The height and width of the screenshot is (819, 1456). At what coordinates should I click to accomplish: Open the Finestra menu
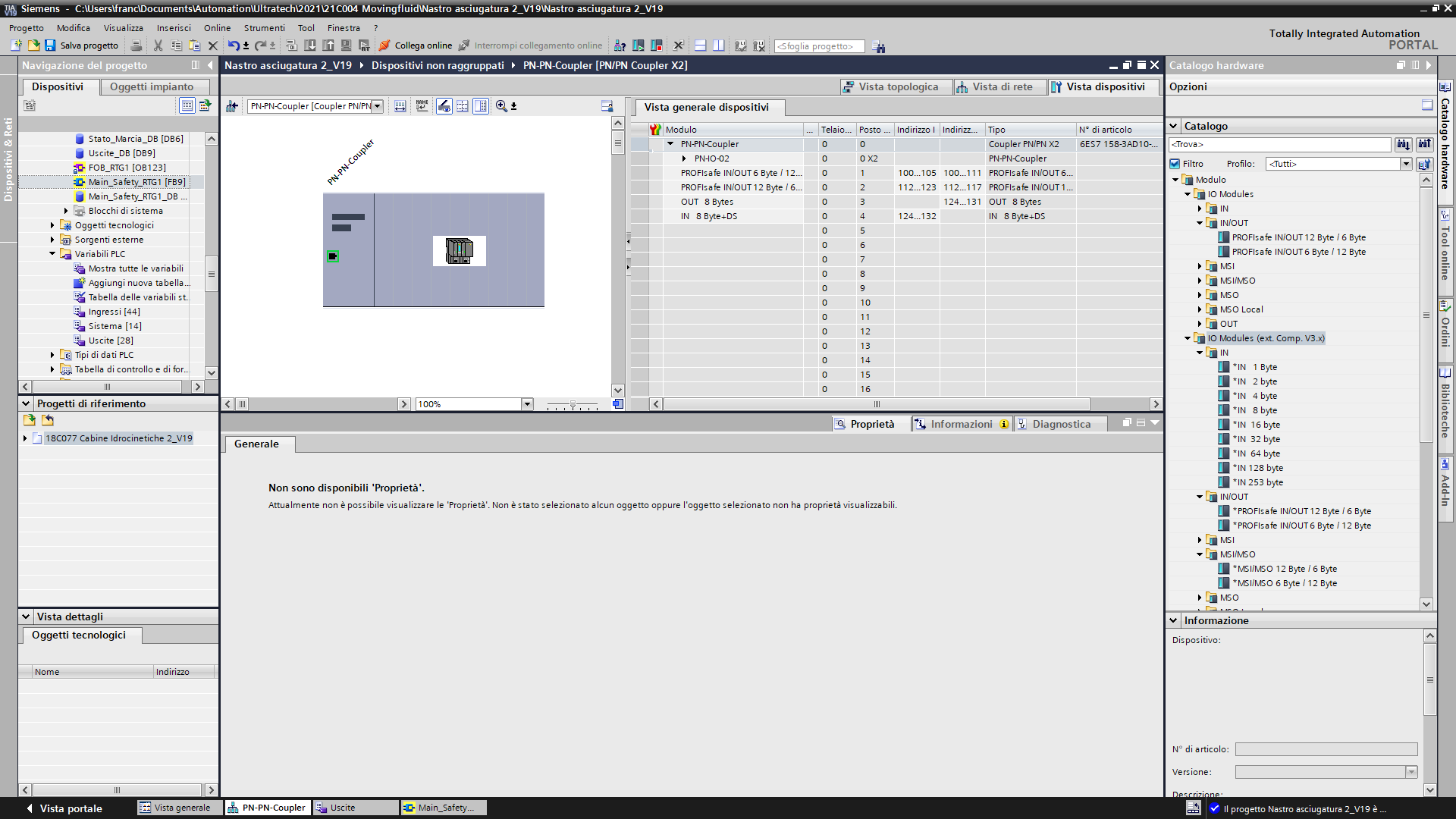pyautogui.click(x=344, y=28)
